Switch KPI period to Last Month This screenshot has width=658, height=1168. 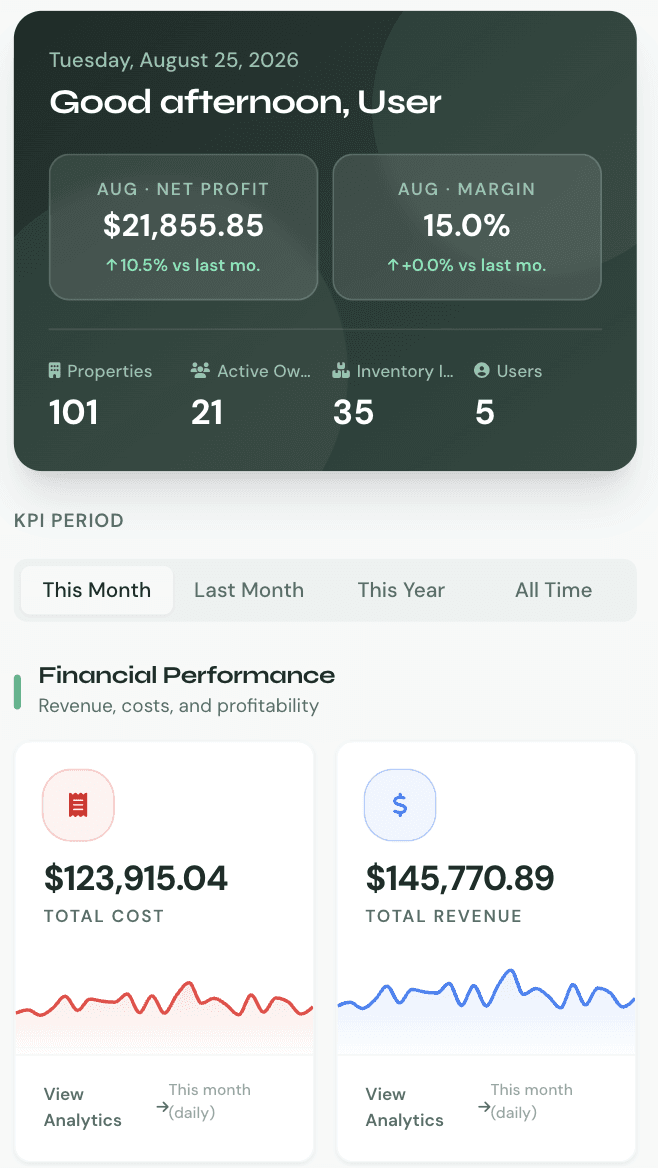[x=249, y=590]
